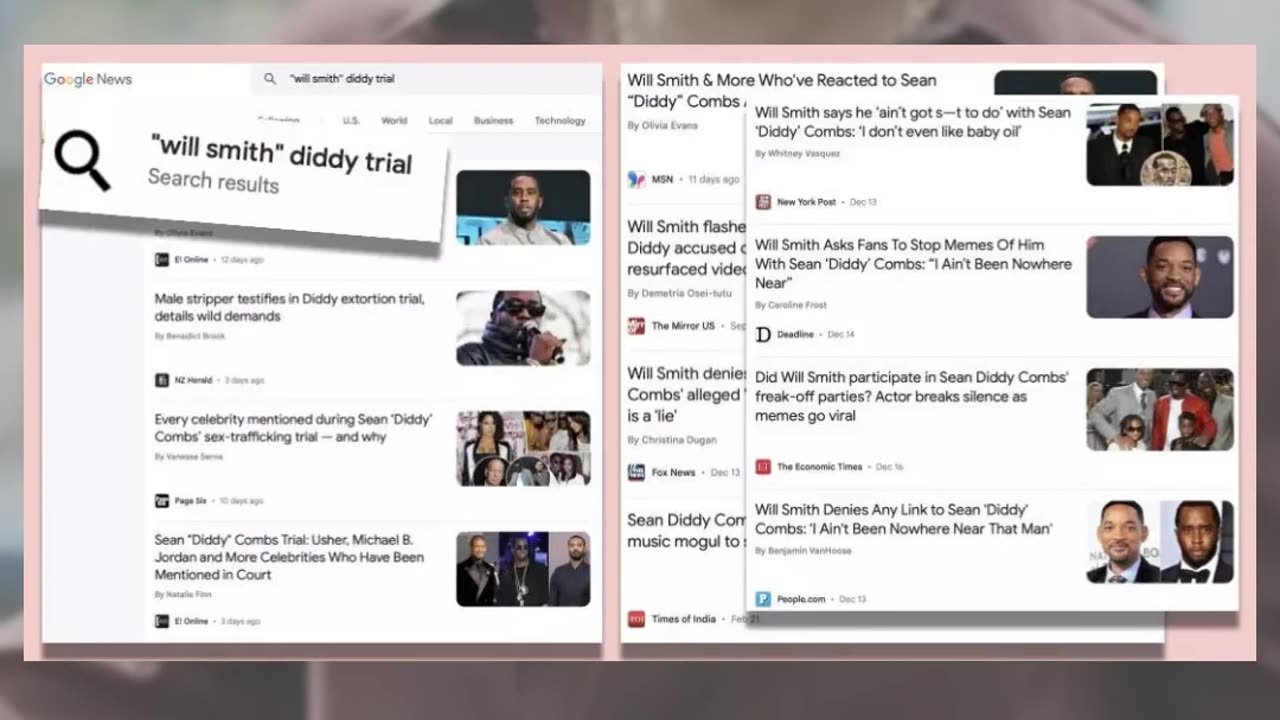Click the 'Search results' caption text
Image resolution: width=1280 pixels, height=720 pixels.
click(x=213, y=181)
